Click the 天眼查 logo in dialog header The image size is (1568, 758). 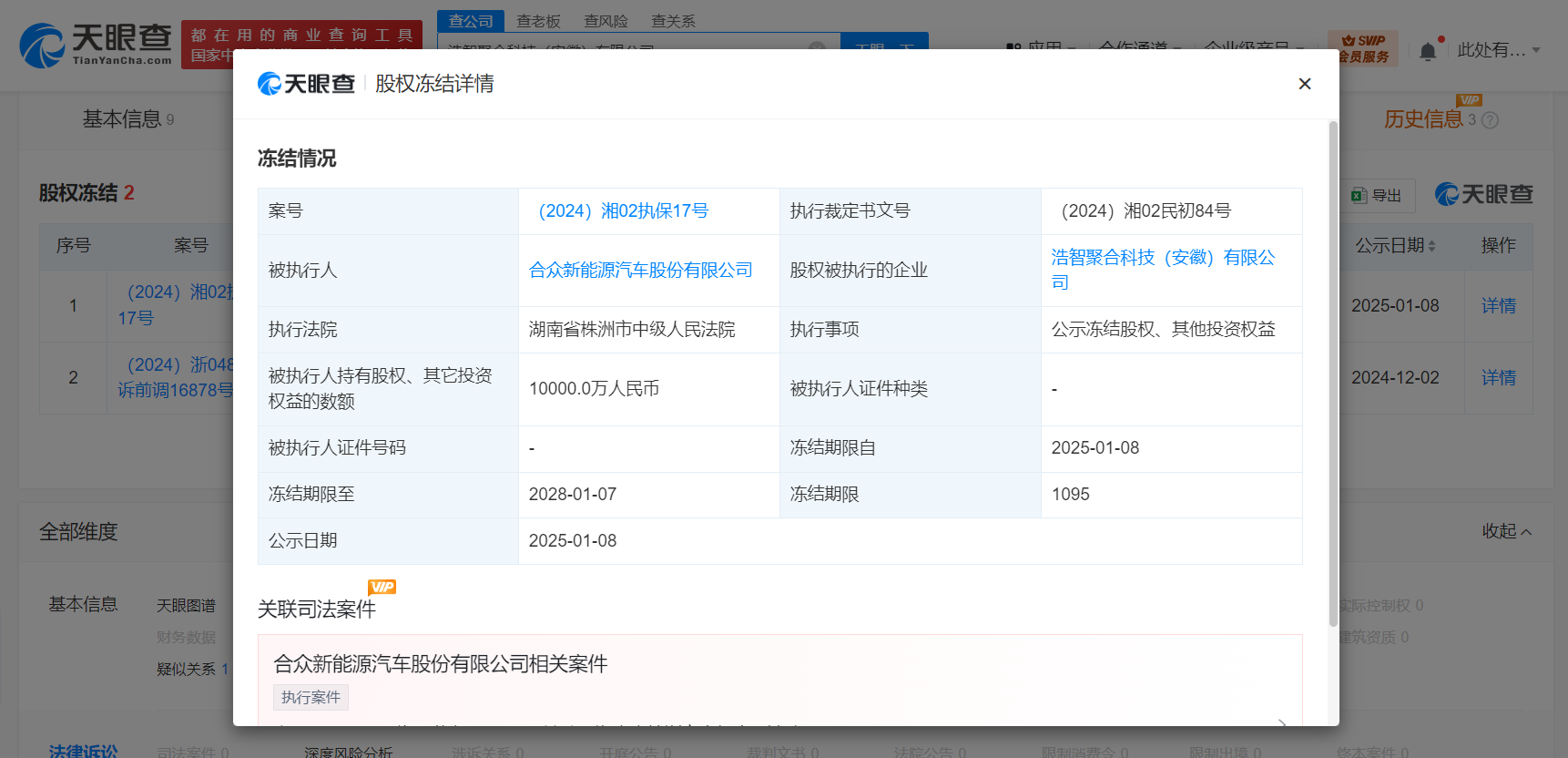click(x=306, y=84)
